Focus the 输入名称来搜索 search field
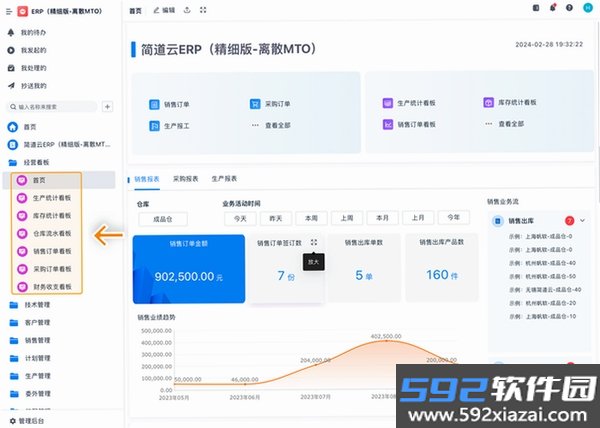 (52, 107)
